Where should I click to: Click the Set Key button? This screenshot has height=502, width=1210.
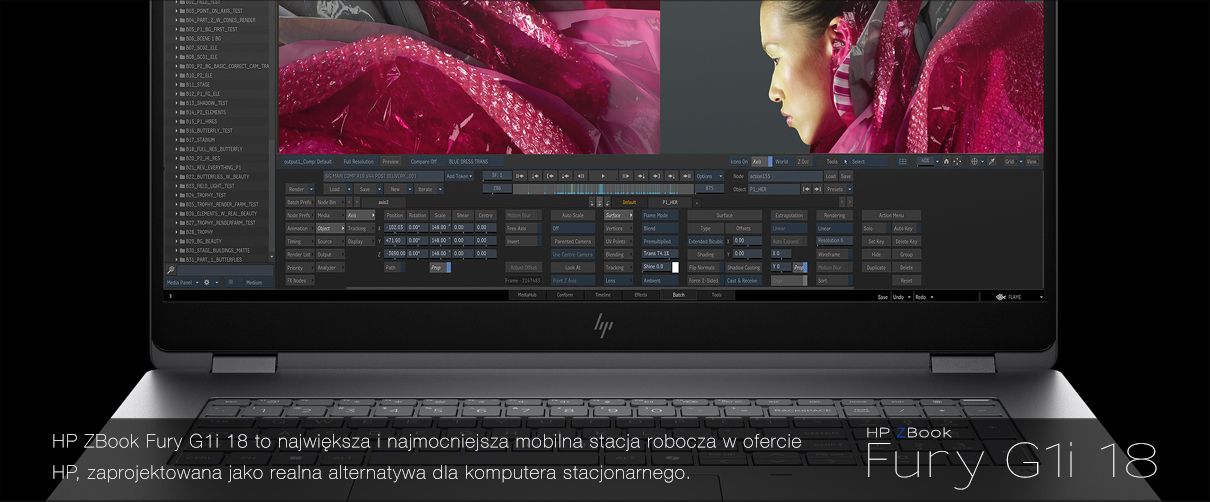pyautogui.click(x=875, y=241)
